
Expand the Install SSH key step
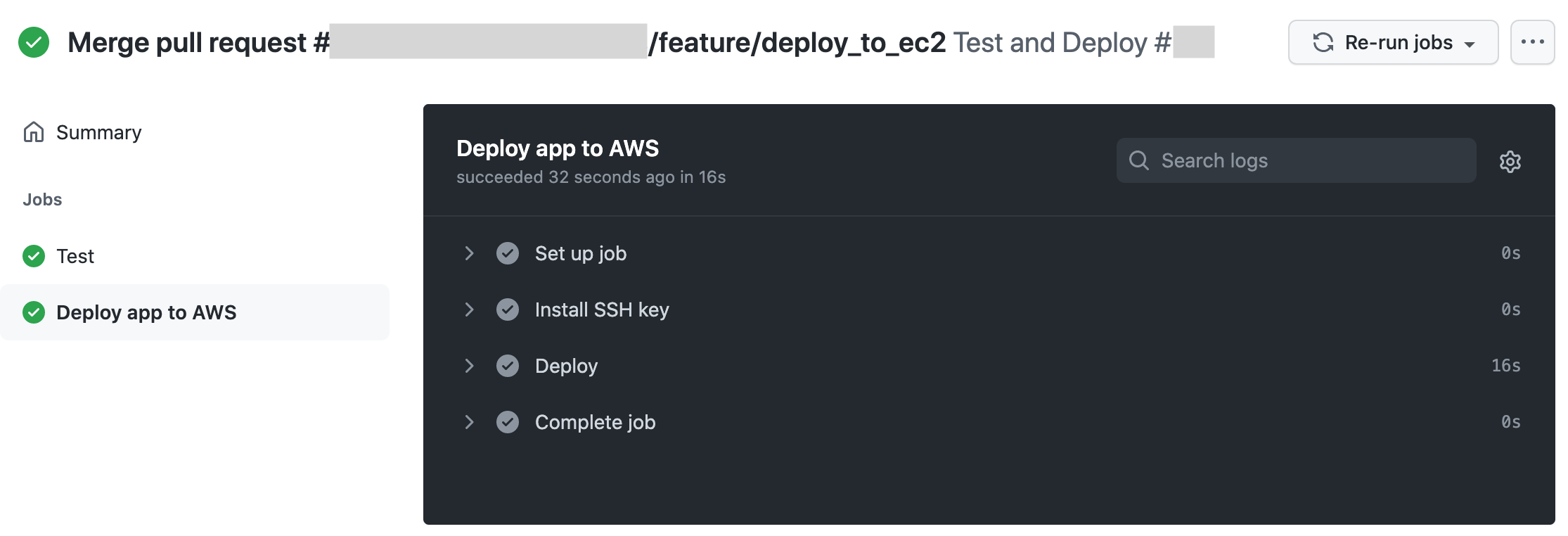469,310
